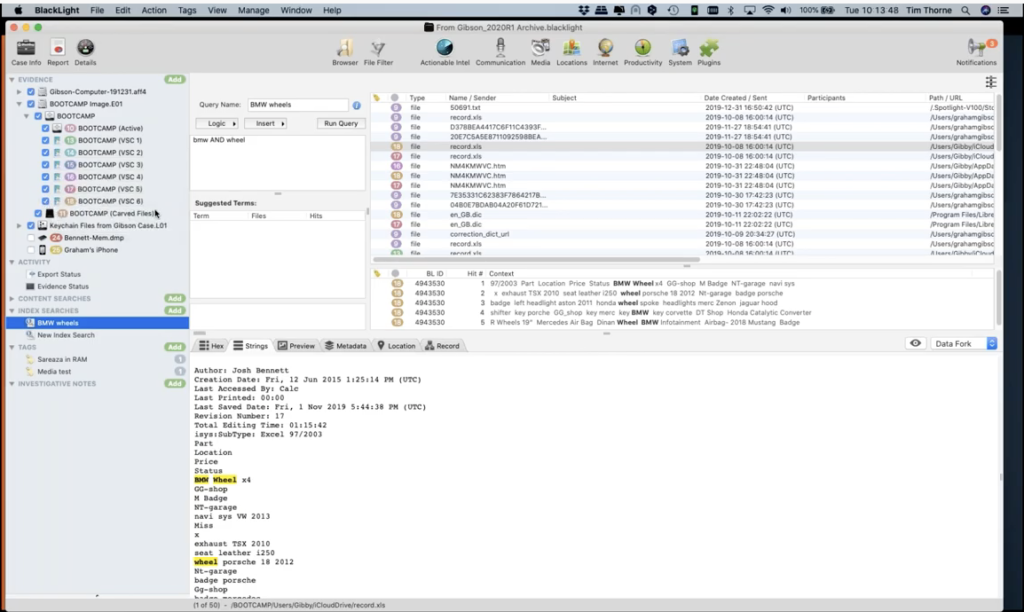1024x612 pixels.
Task: Expand Keychain Files from Gibson Case node
Action: click(x=19, y=225)
